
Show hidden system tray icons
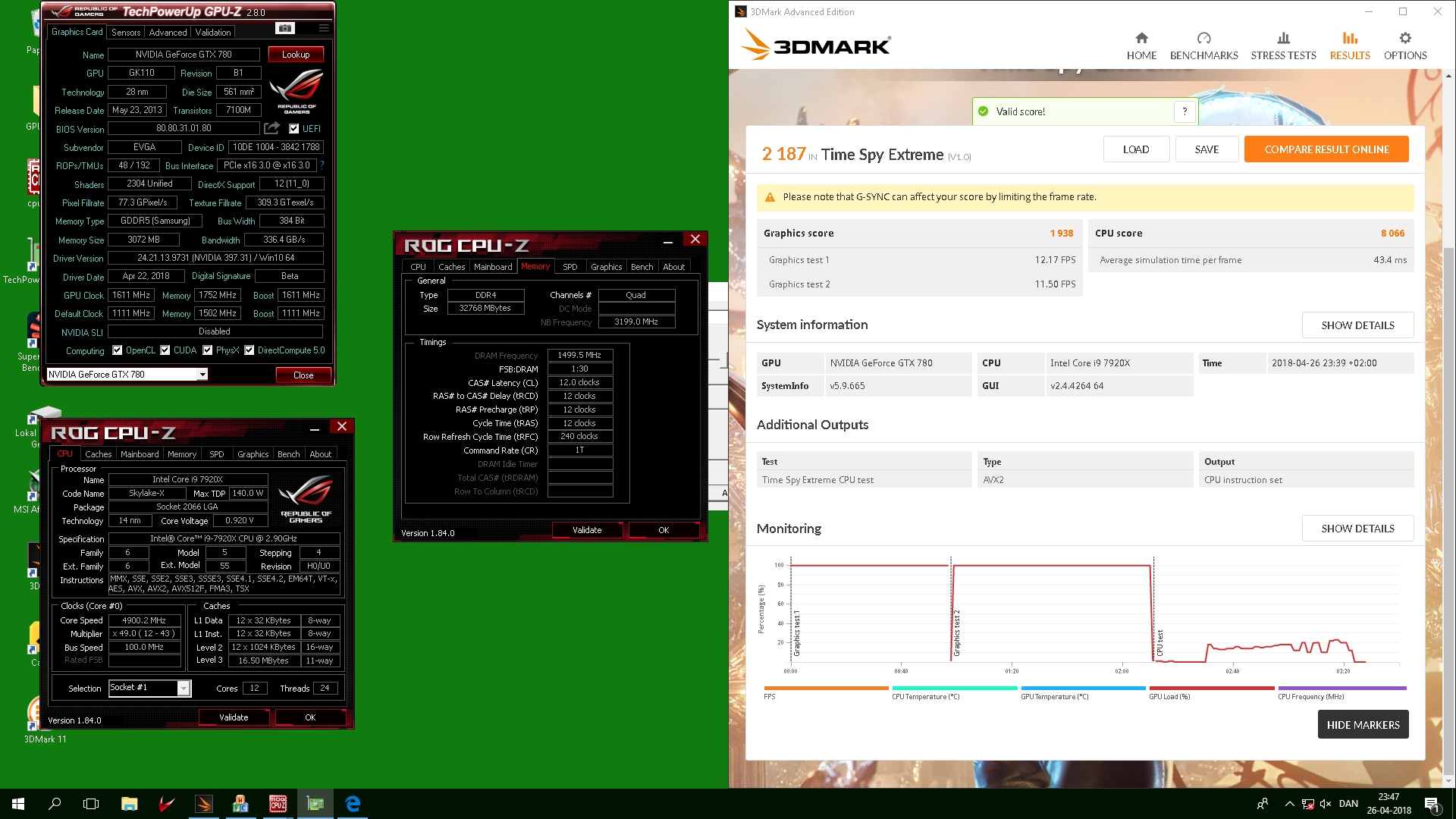coord(1289,804)
